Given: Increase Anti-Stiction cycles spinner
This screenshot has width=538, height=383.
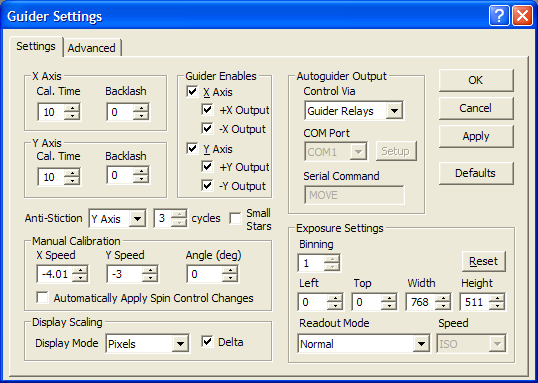Looking at the screenshot, I should (x=179, y=214).
